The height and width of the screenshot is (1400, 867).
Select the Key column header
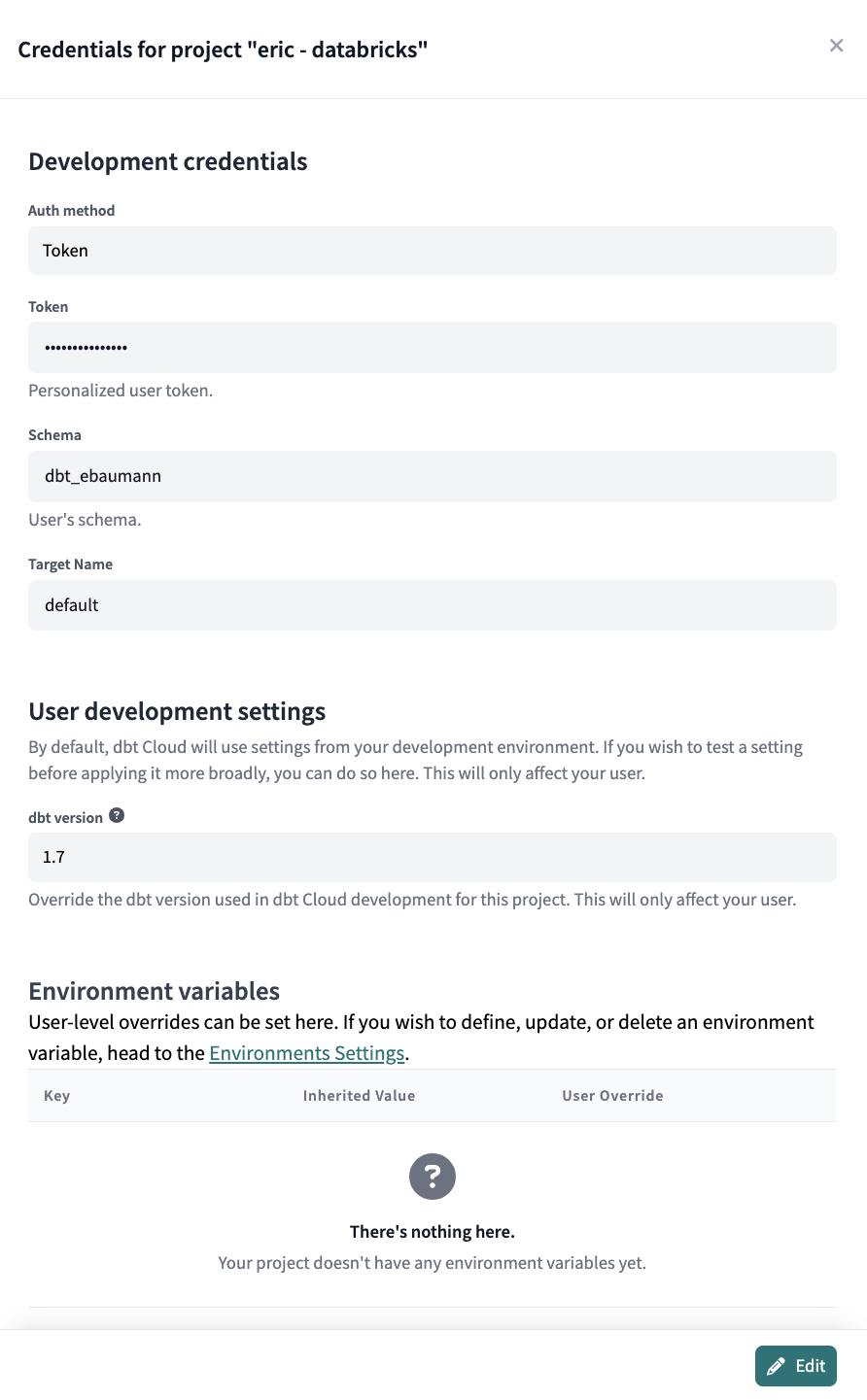(x=56, y=1095)
